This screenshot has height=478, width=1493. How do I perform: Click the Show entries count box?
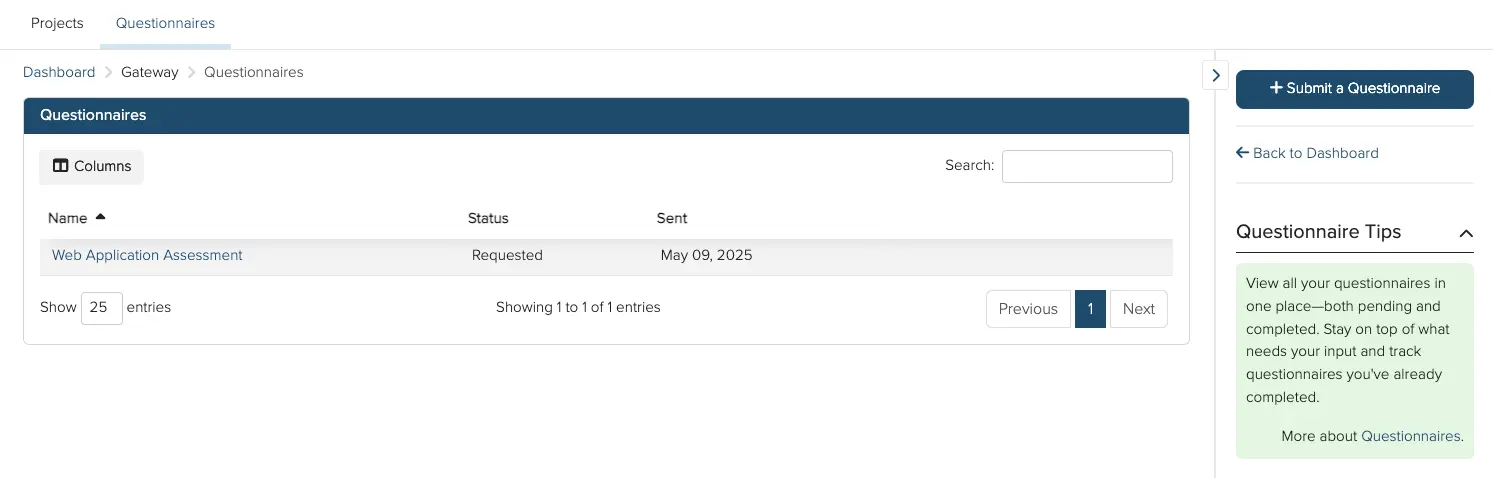102,308
